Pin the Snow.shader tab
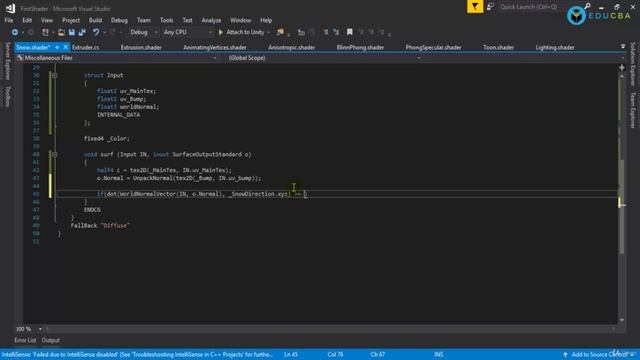 pyautogui.click(x=57, y=47)
